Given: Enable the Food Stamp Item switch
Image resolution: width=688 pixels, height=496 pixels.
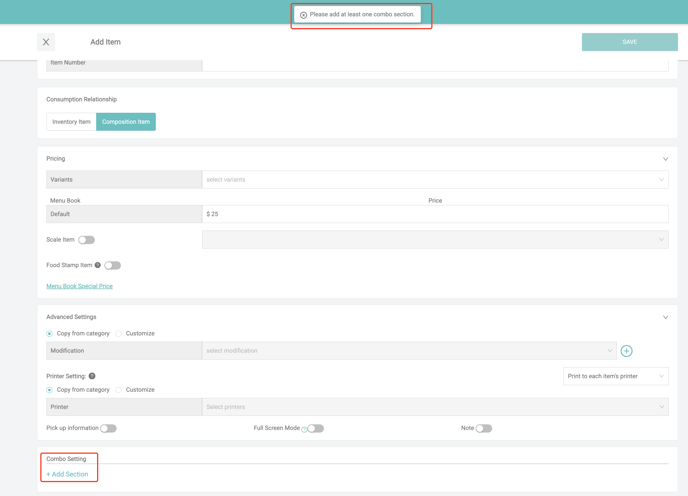Looking at the screenshot, I should 112,265.
